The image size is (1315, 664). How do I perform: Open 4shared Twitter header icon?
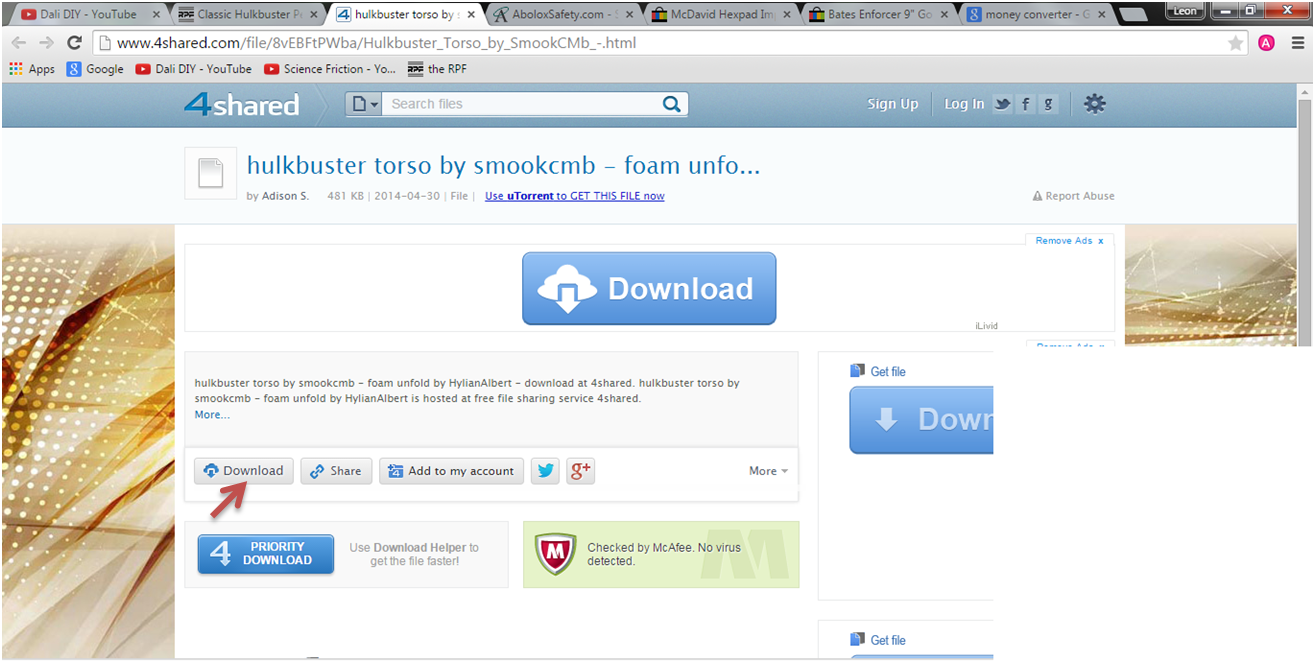(1002, 104)
